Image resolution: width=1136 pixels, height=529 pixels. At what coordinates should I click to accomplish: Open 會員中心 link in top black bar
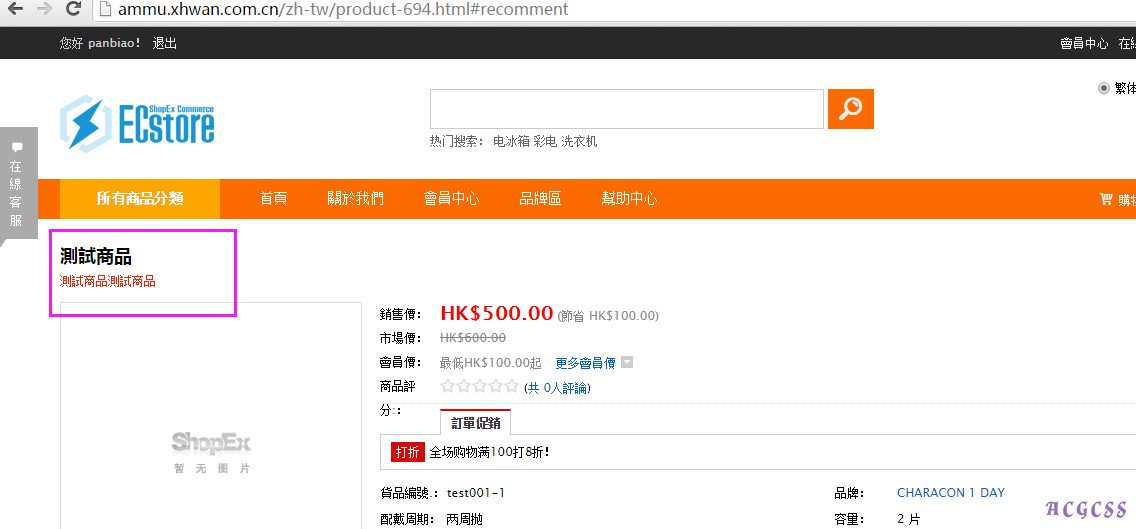(1084, 43)
